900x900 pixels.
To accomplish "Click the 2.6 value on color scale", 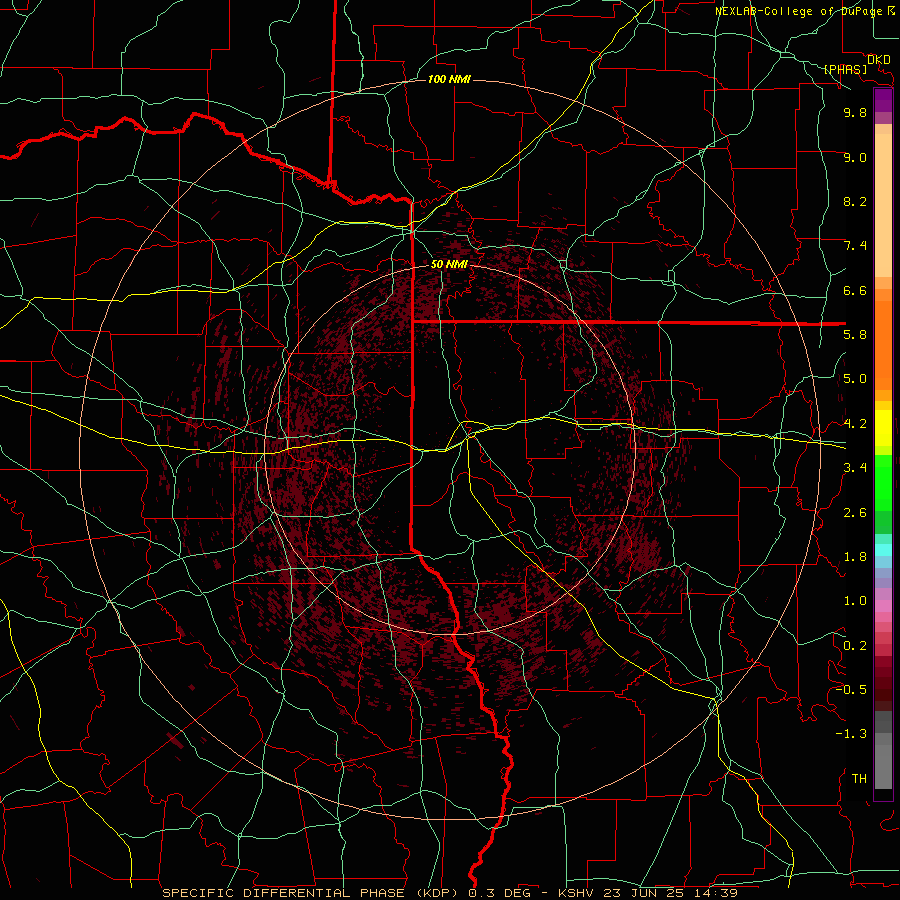I will [x=855, y=512].
